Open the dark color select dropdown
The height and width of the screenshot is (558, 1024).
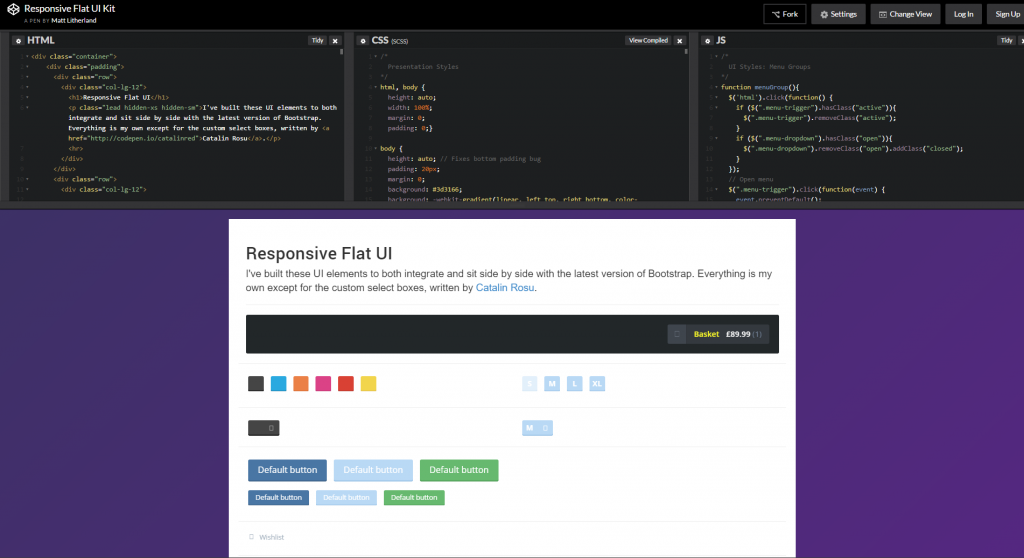point(264,428)
